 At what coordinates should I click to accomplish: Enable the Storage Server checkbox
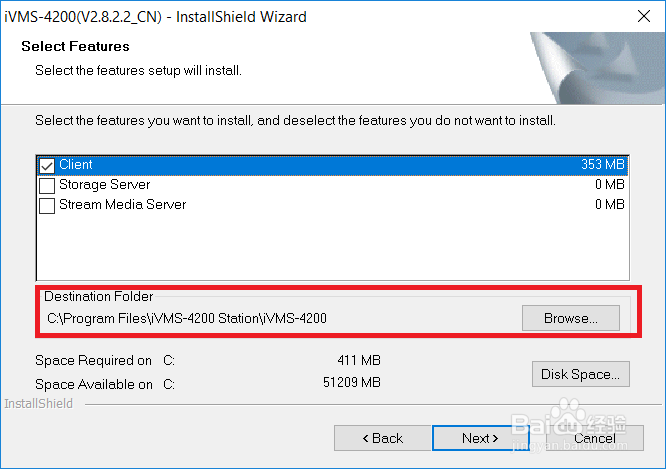47,186
